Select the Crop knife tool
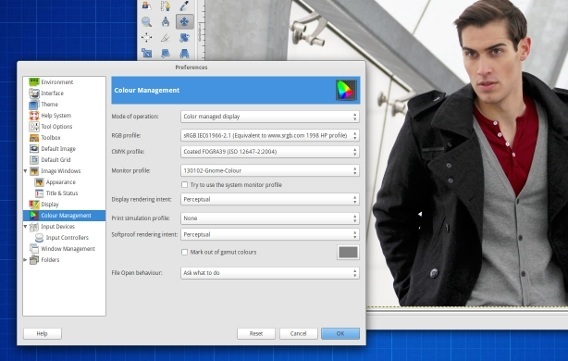The height and width of the screenshot is (361, 568). click(x=166, y=37)
